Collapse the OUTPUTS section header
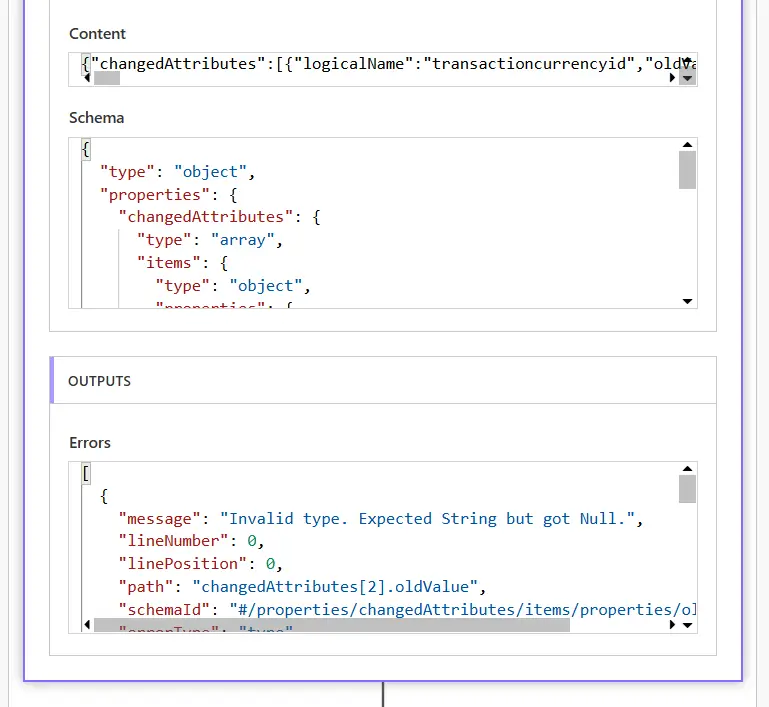 click(383, 381)
